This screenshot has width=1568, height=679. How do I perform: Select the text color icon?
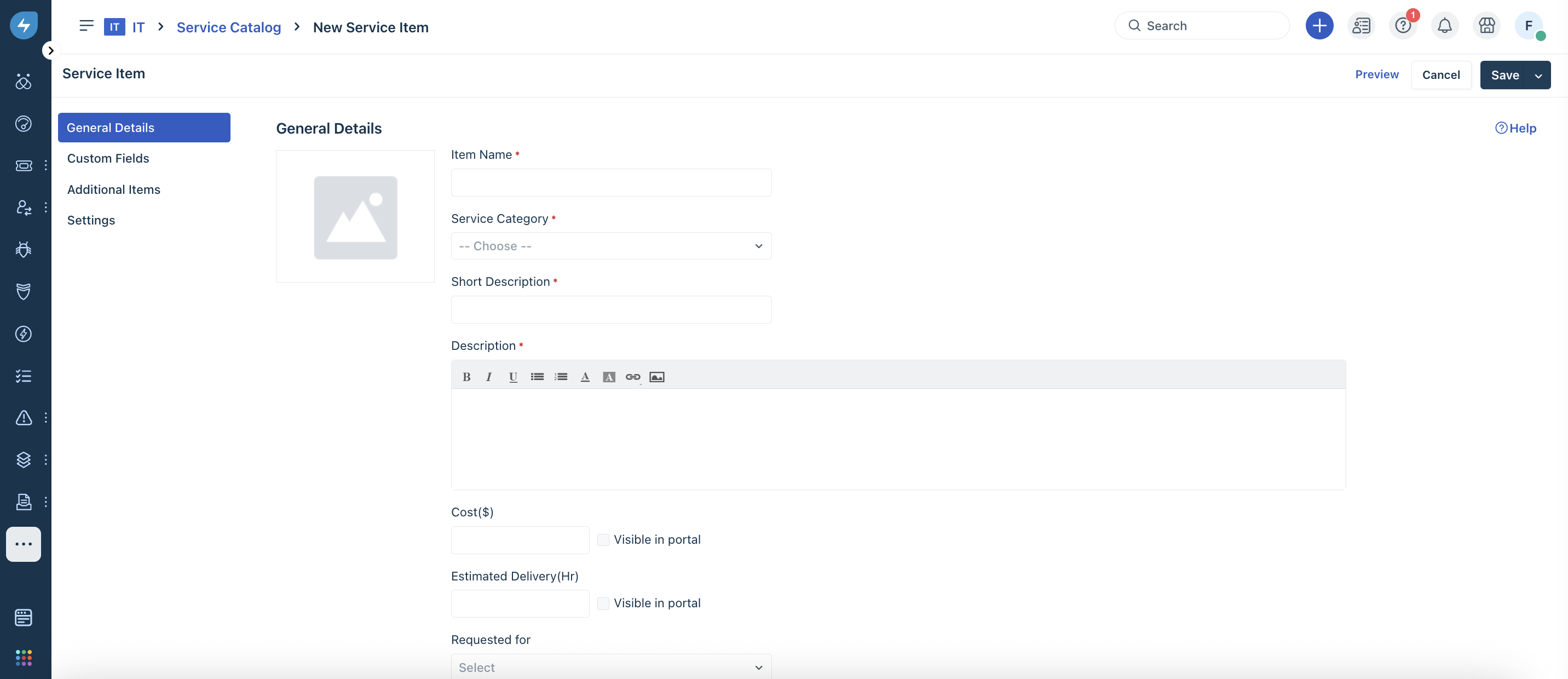(585, 377)
